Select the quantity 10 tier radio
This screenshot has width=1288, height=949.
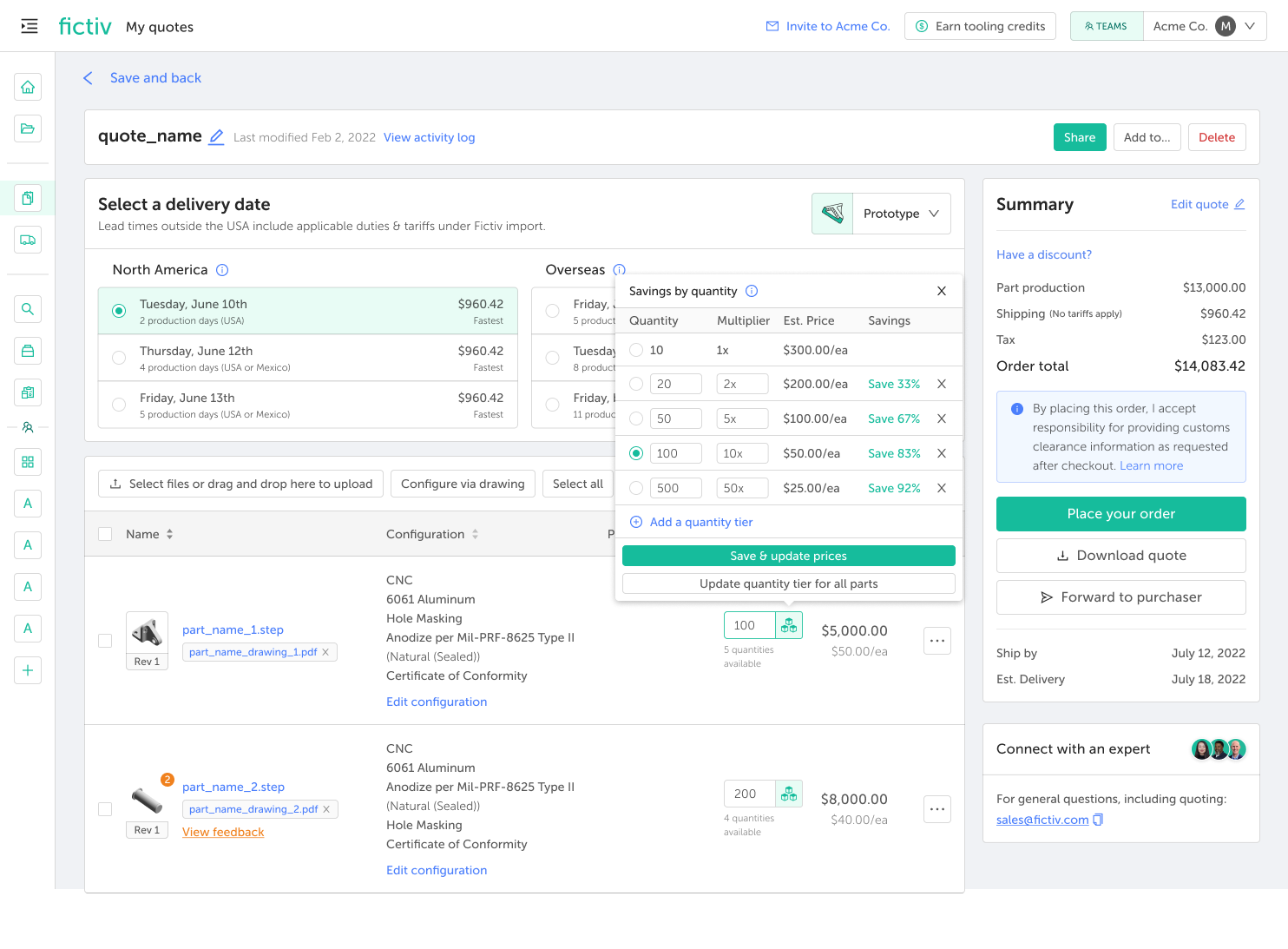636,350
